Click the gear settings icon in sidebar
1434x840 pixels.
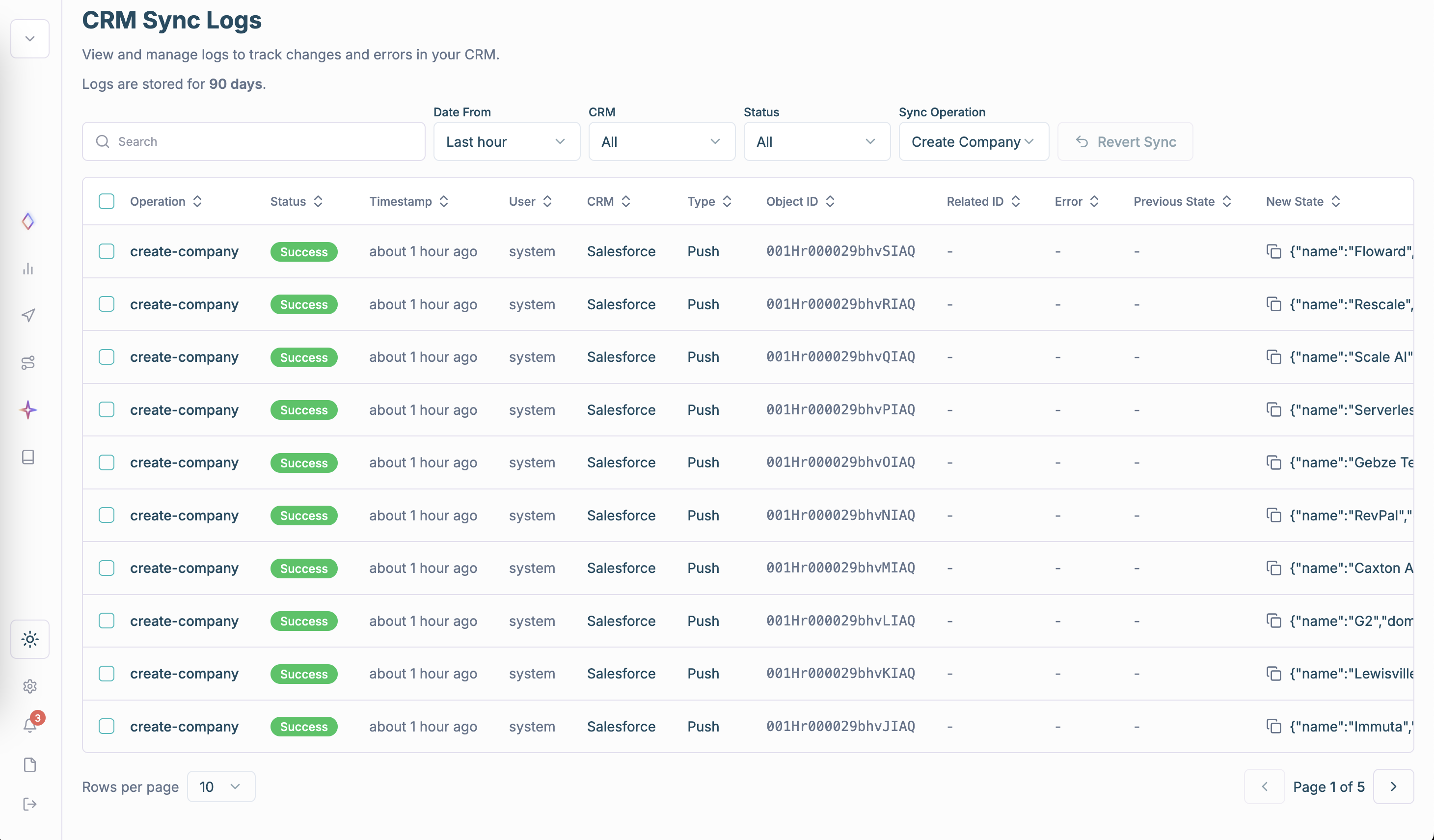pos(30,686)
